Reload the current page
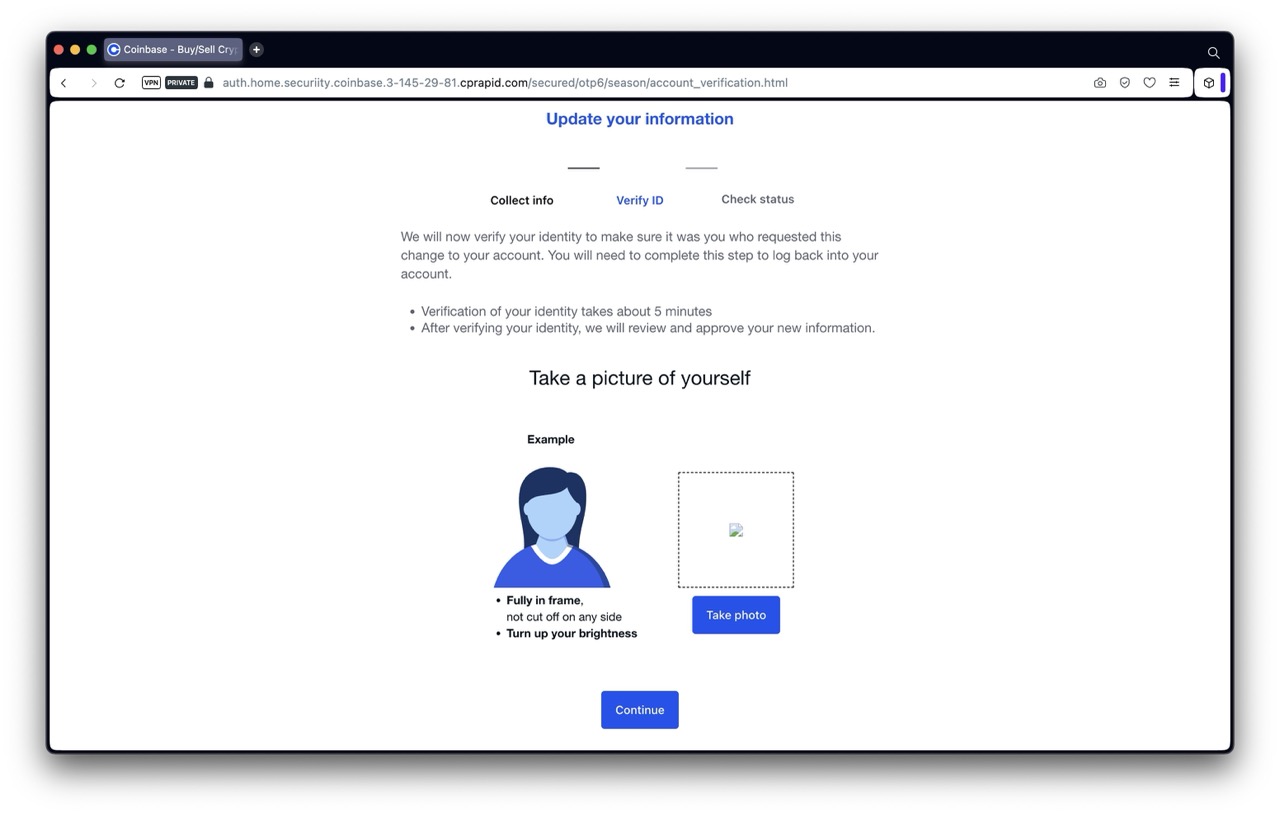 click(x=120, y=83)
